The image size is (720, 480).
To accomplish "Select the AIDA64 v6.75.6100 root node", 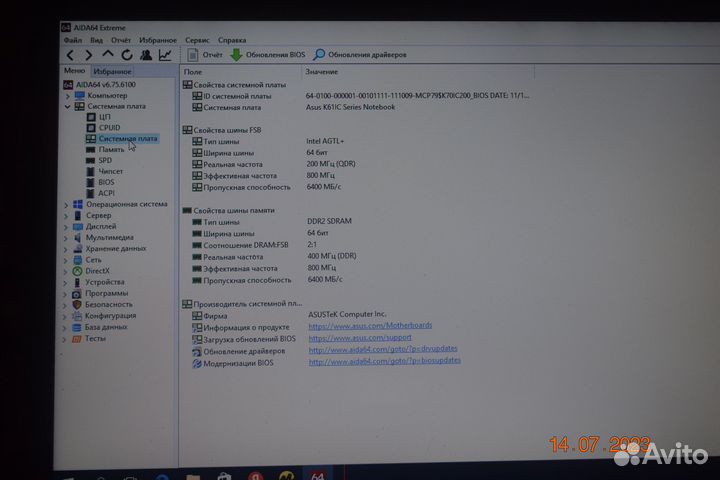I will coord(106,85).
